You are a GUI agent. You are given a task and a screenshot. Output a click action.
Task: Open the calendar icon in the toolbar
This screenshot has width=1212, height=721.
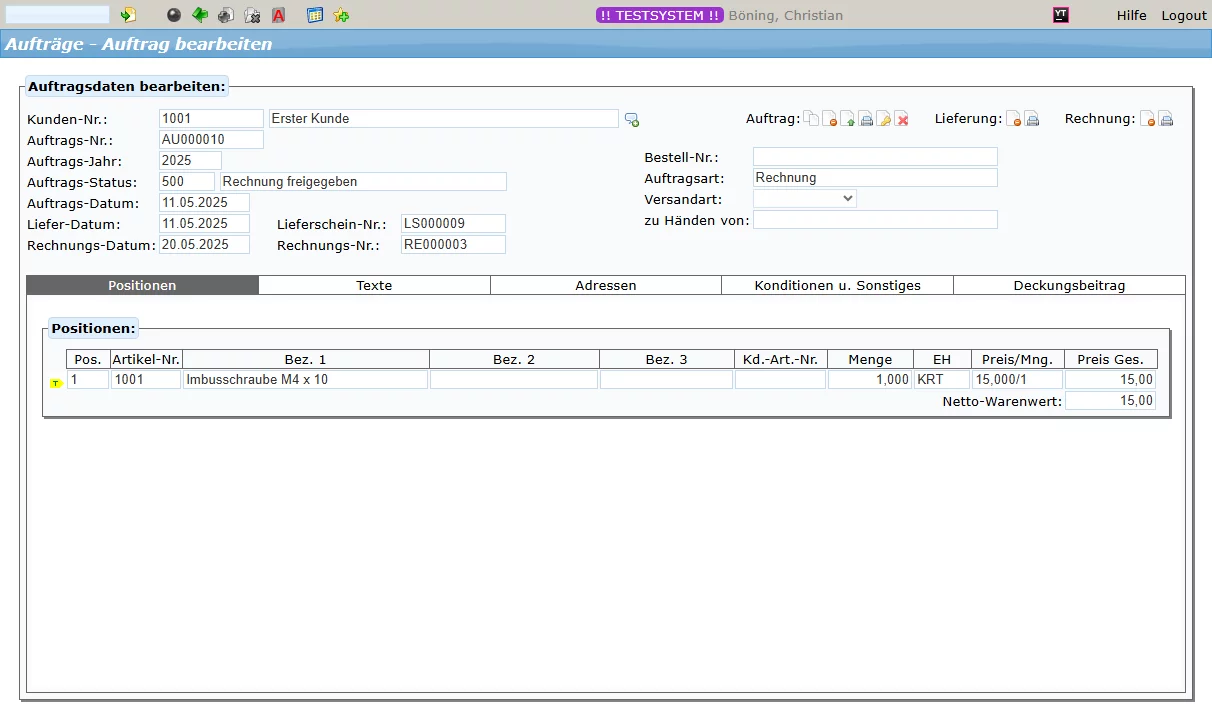[x=315, y=15]
